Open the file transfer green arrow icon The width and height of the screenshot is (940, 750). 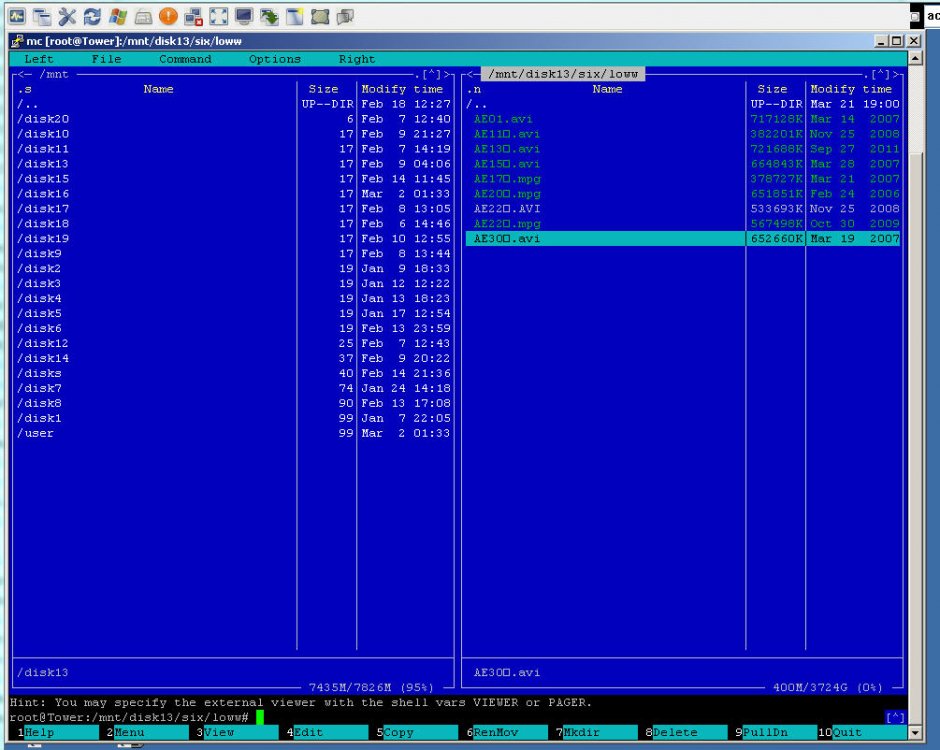[x=269, y=17]
